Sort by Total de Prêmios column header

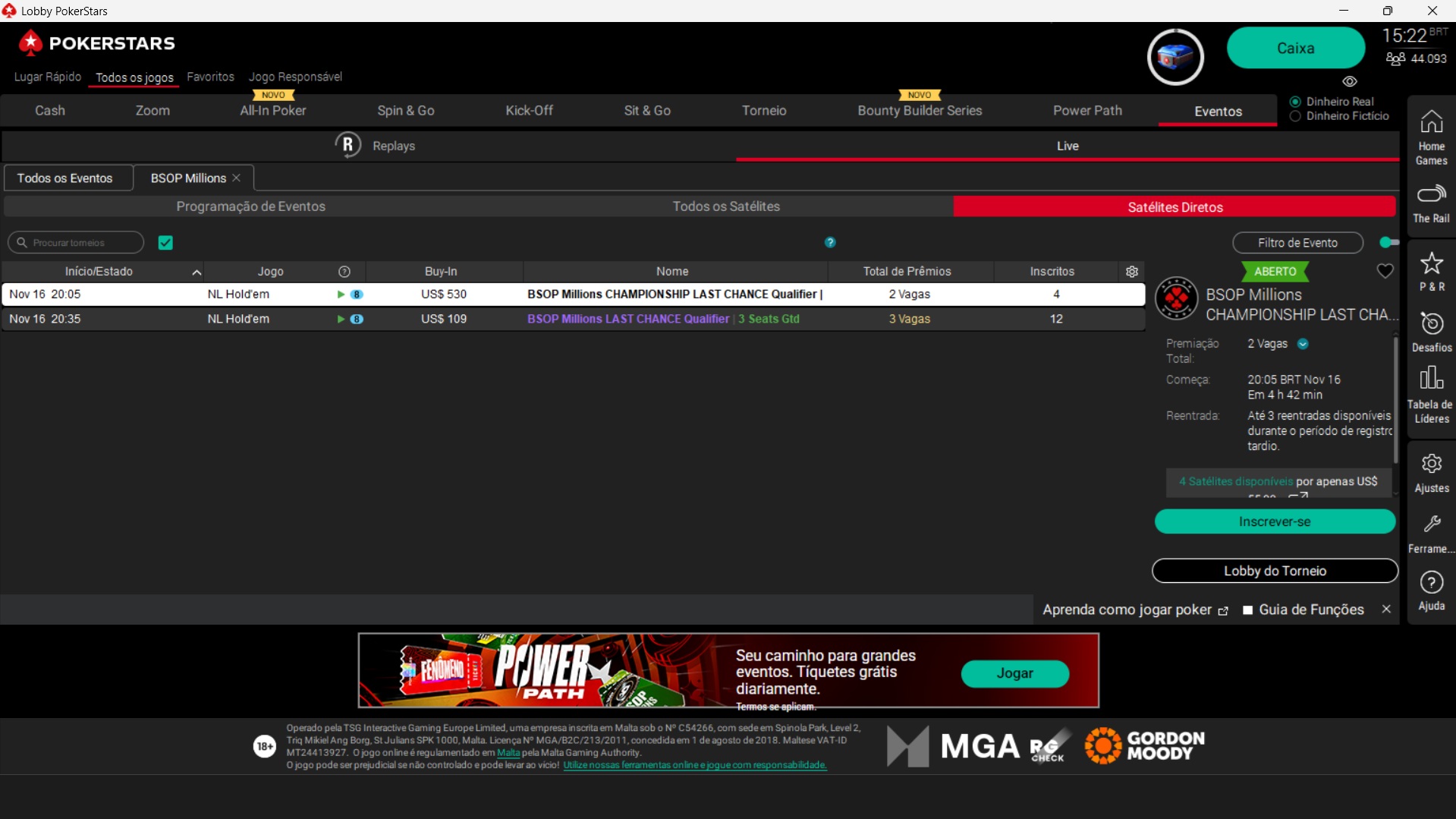[907, 272]
